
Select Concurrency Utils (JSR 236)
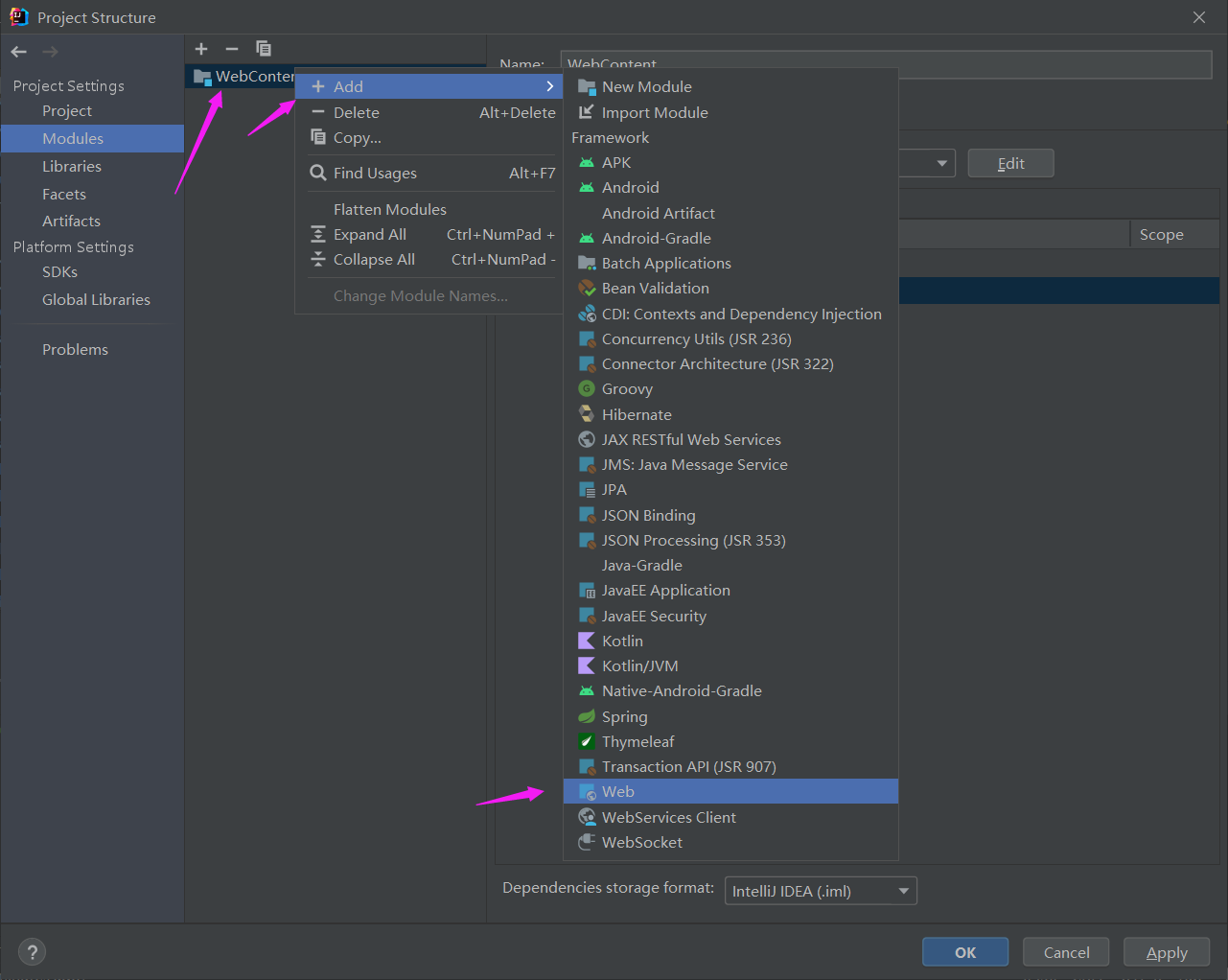730,339
